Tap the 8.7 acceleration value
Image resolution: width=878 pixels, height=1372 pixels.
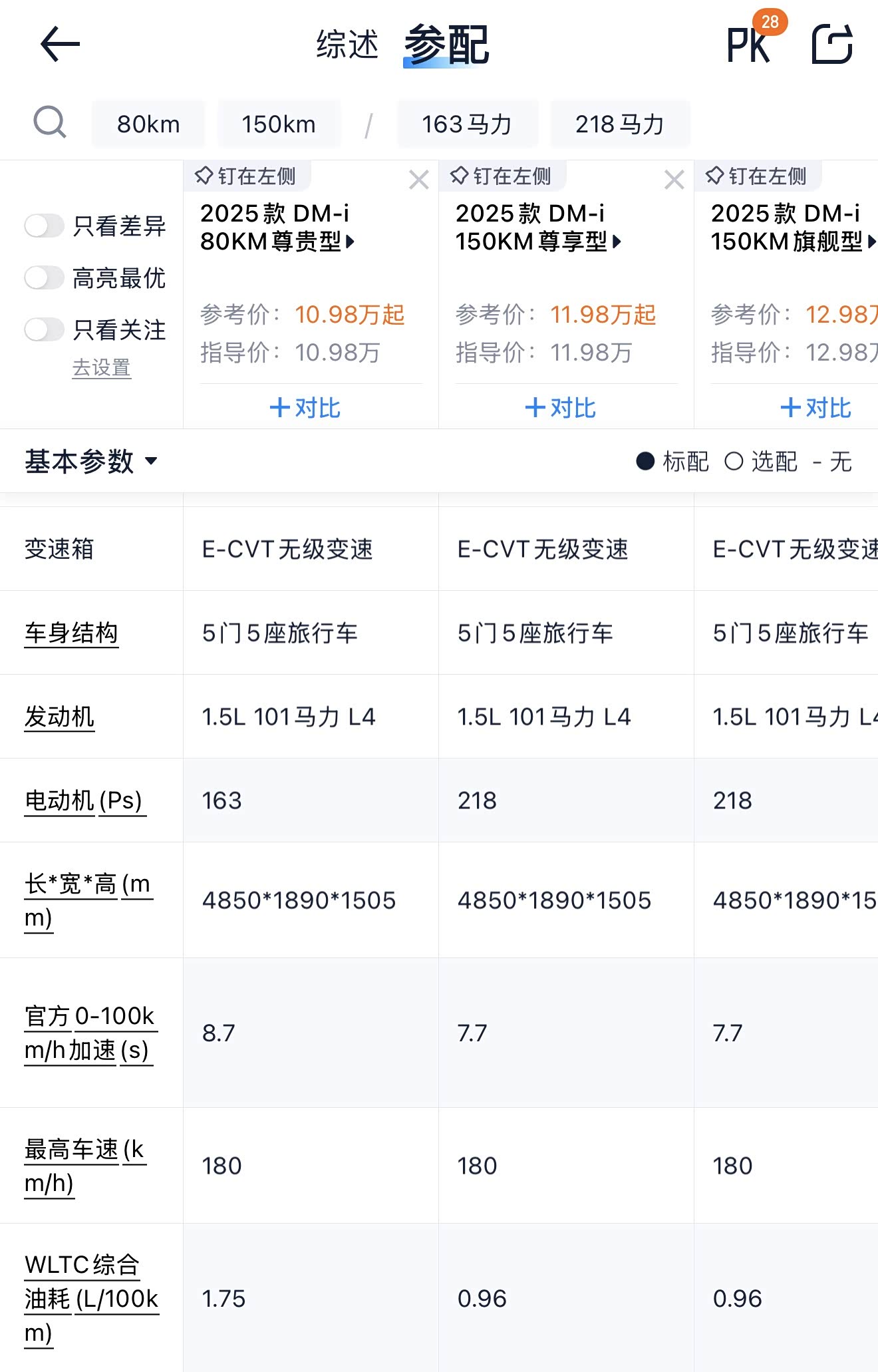click(x=219, y=1033)
